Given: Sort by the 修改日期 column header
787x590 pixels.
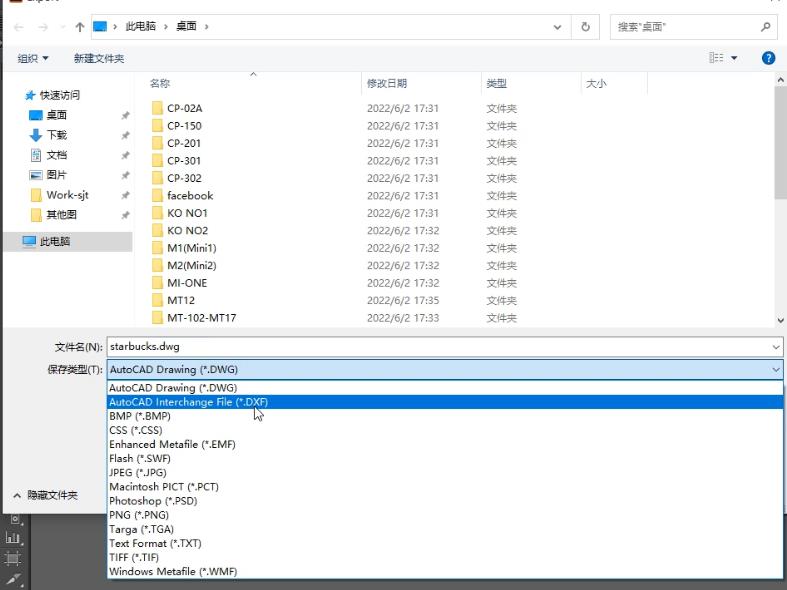Looking at the screenshot, I should pyautogui.click(x=387, y=84).
